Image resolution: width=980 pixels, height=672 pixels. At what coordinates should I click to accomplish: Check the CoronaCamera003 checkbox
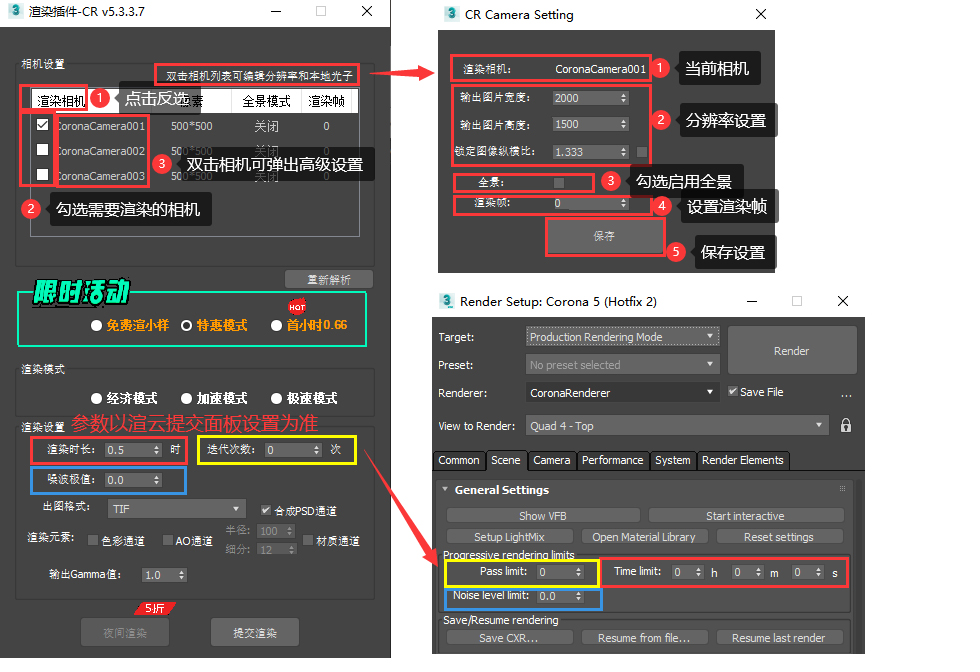42,175
